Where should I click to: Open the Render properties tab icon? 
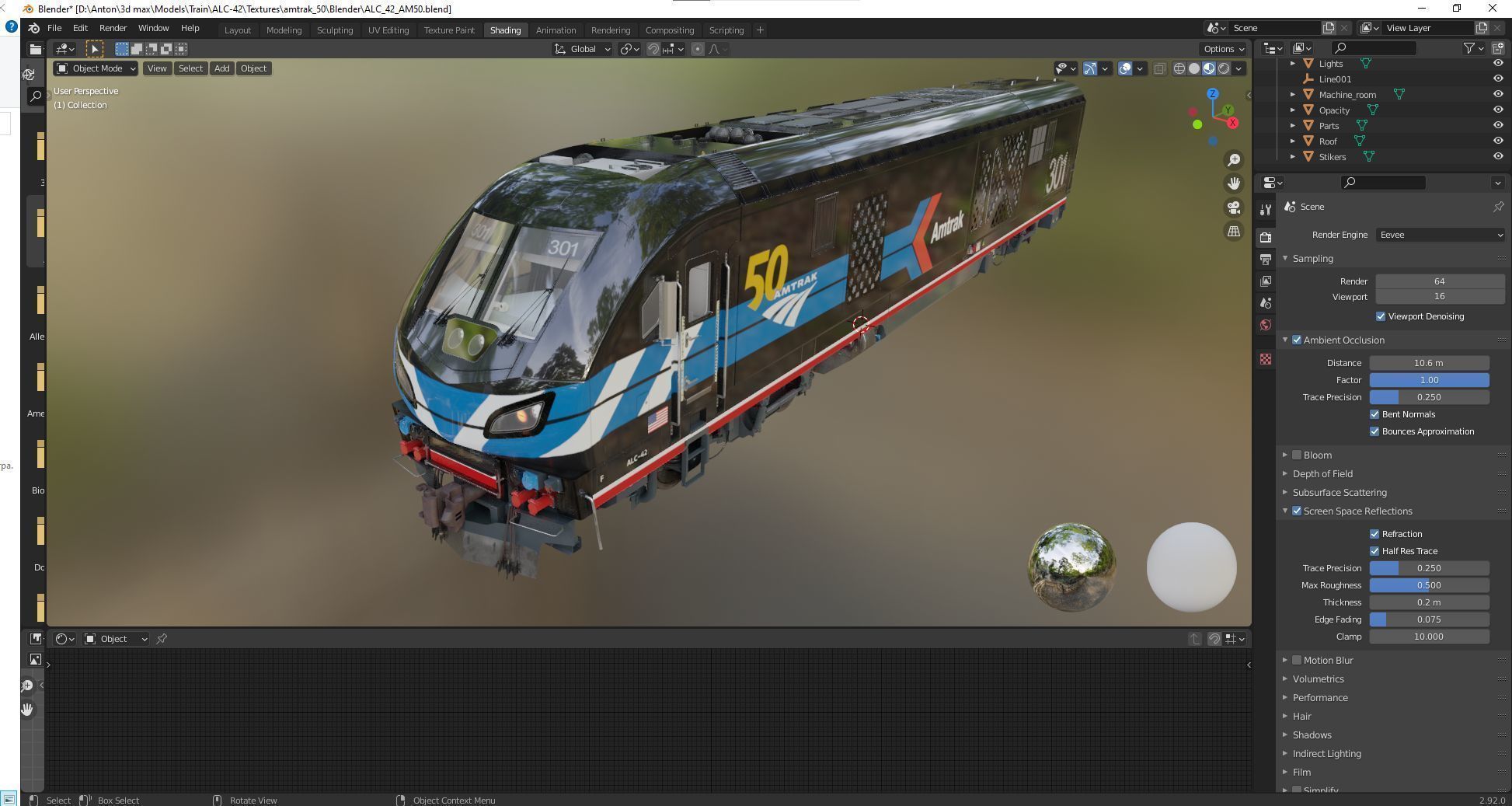point(1266,237)
